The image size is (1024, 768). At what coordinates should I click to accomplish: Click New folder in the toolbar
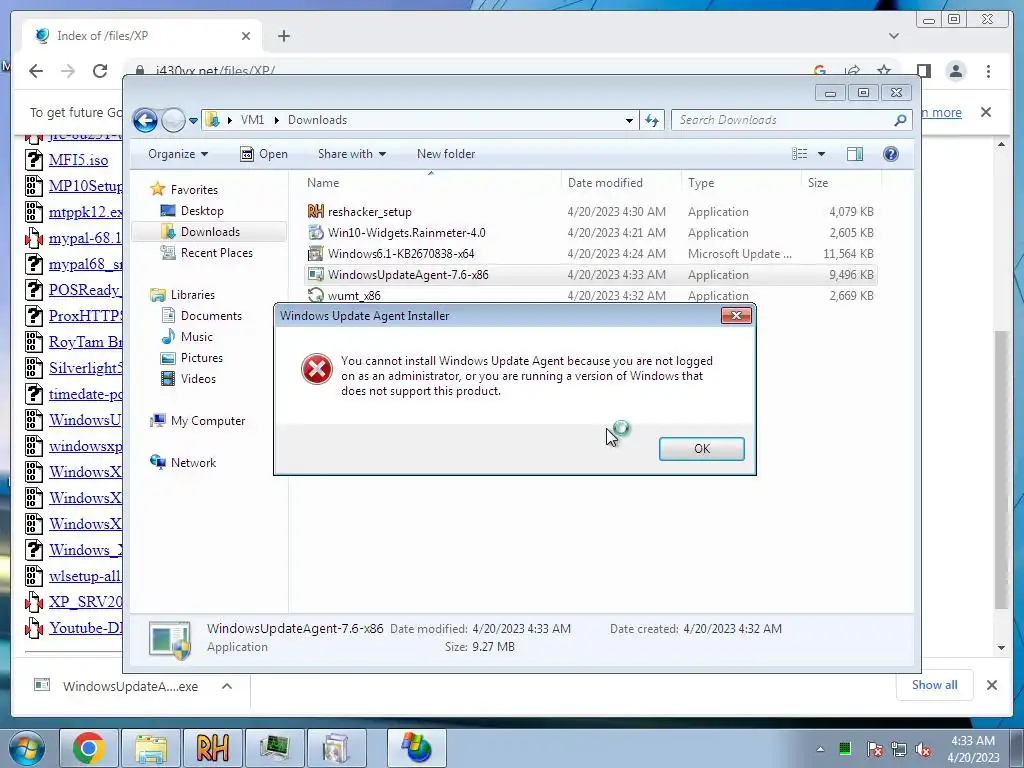click(446, 154)
